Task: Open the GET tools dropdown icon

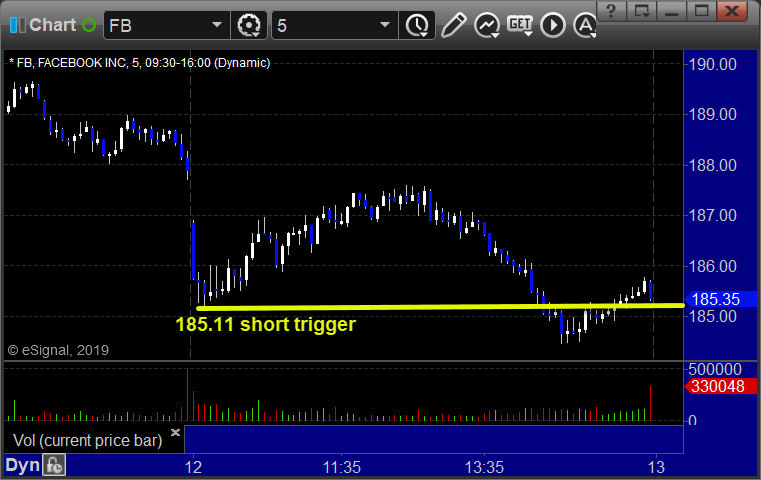Action: pos(520,25)
